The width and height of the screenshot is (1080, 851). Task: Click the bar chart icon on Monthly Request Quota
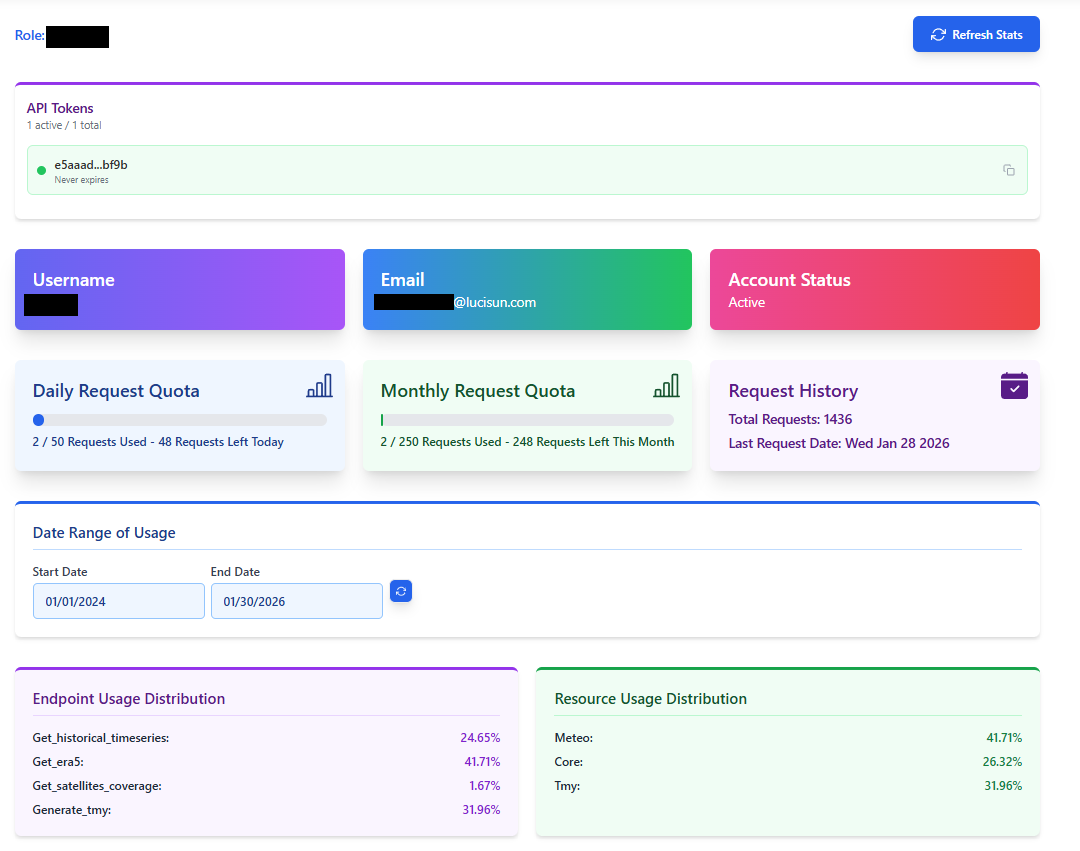click(x=667, y=385)
